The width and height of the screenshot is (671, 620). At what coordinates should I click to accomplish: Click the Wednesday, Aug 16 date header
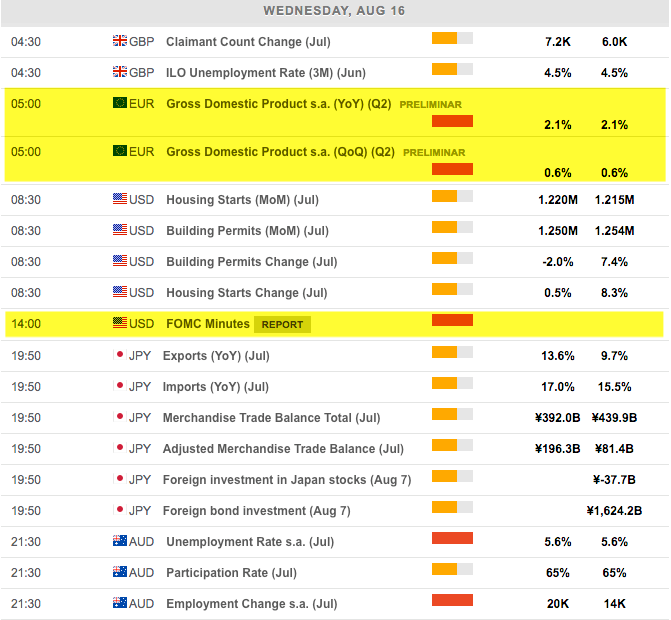(335, 11)
